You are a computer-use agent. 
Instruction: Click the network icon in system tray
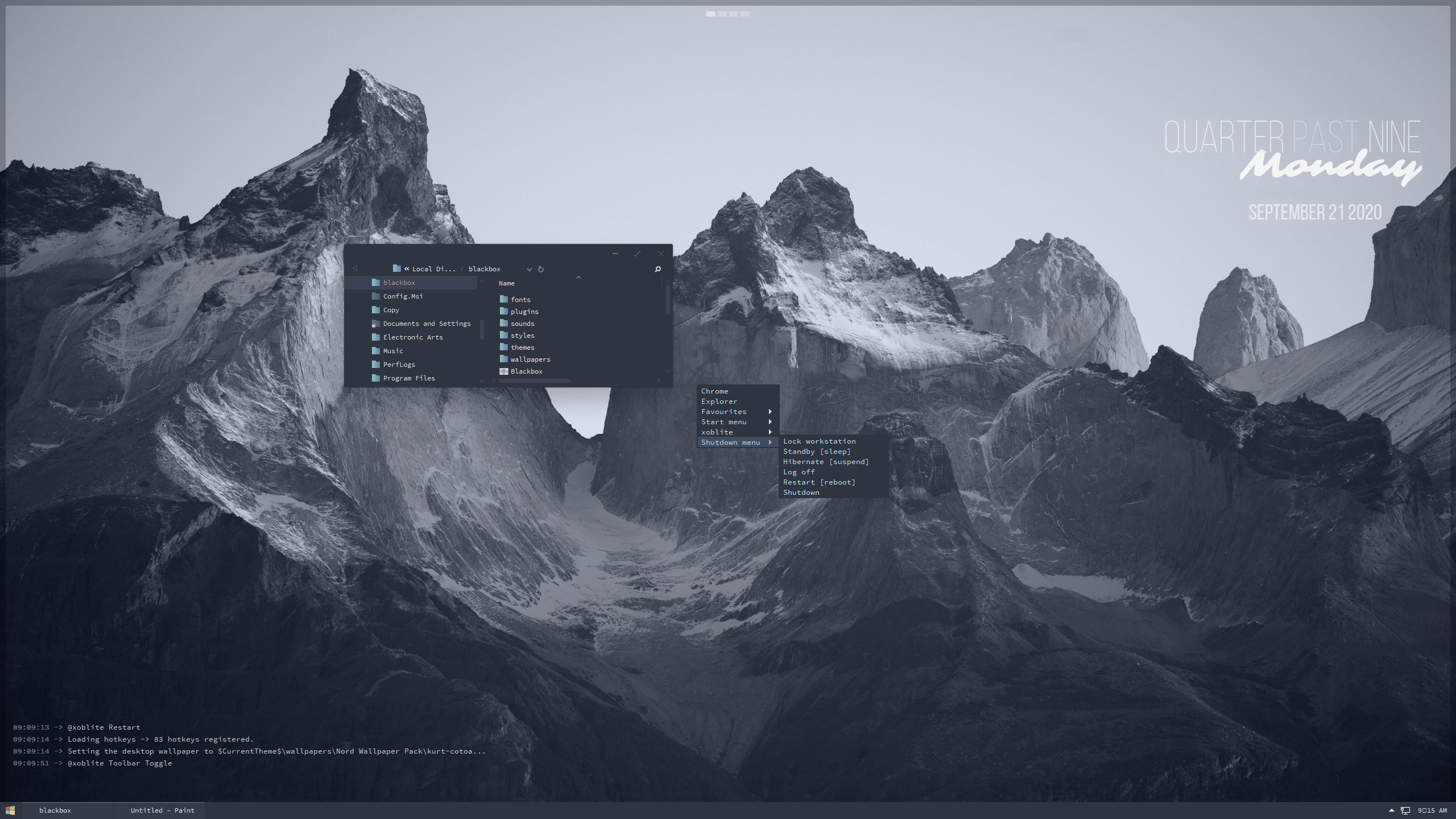click(1405, 810)
